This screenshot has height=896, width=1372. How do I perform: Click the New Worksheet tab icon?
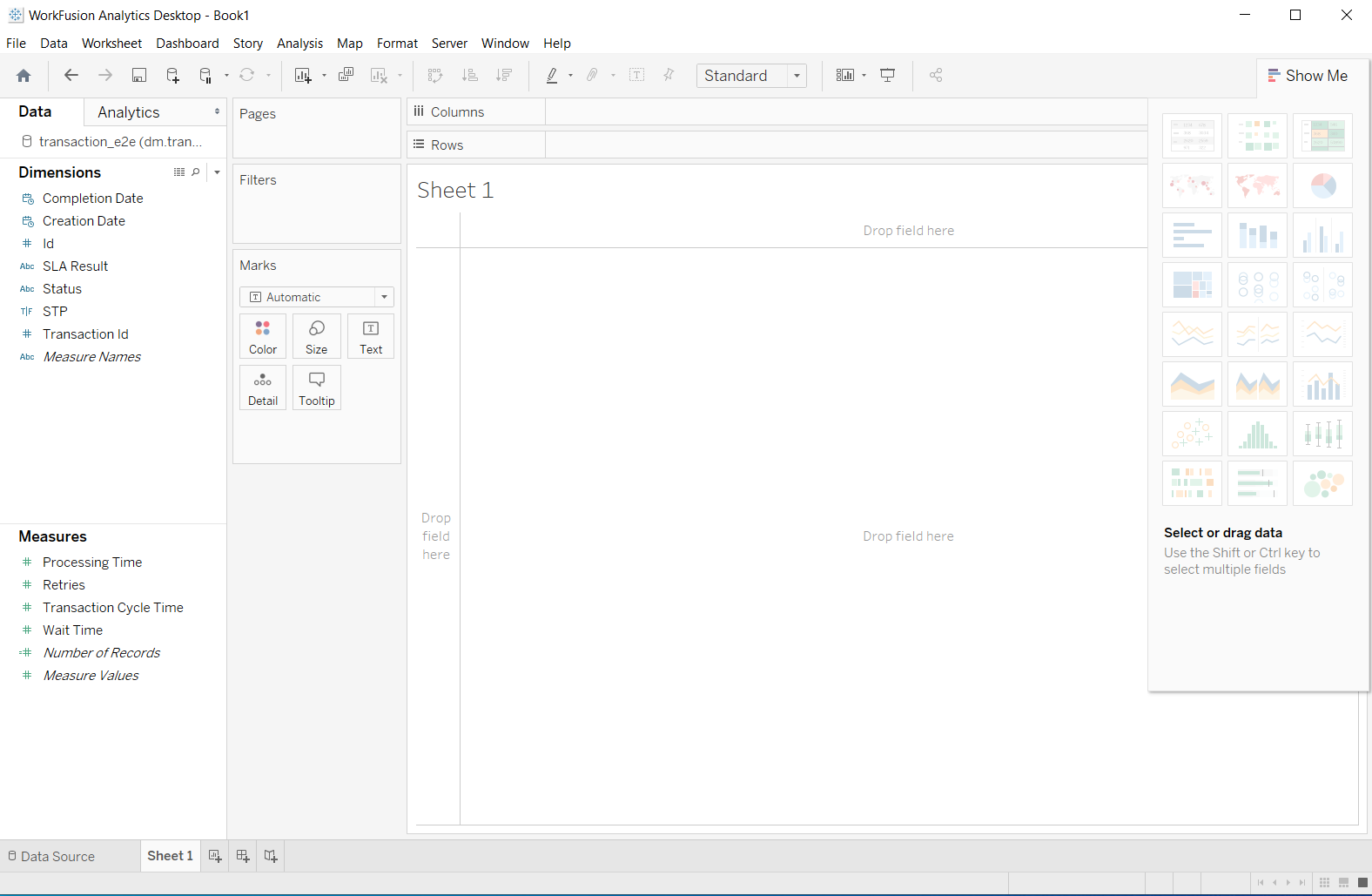[215, 857]
